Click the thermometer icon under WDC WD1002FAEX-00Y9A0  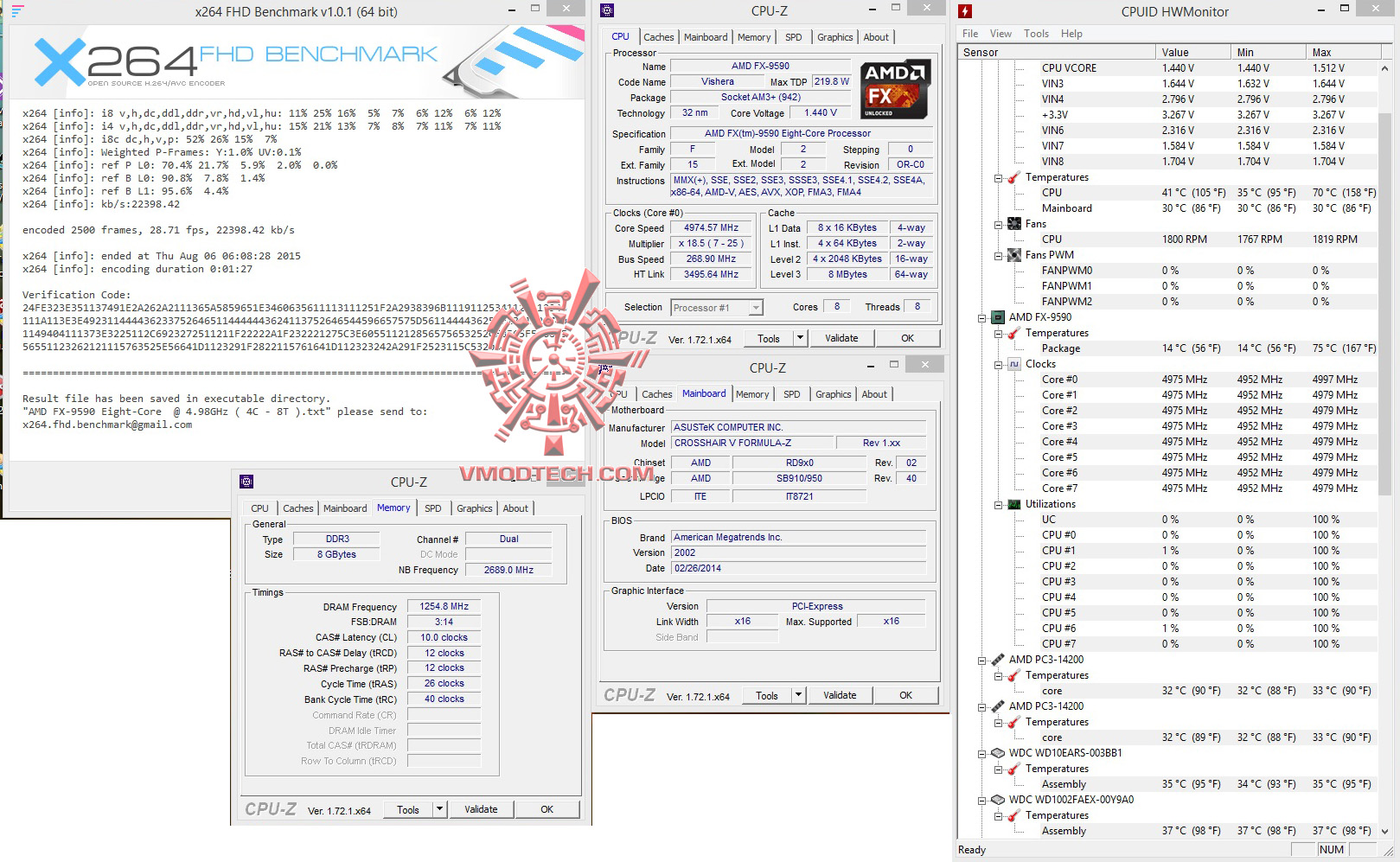pos(1014,815)
